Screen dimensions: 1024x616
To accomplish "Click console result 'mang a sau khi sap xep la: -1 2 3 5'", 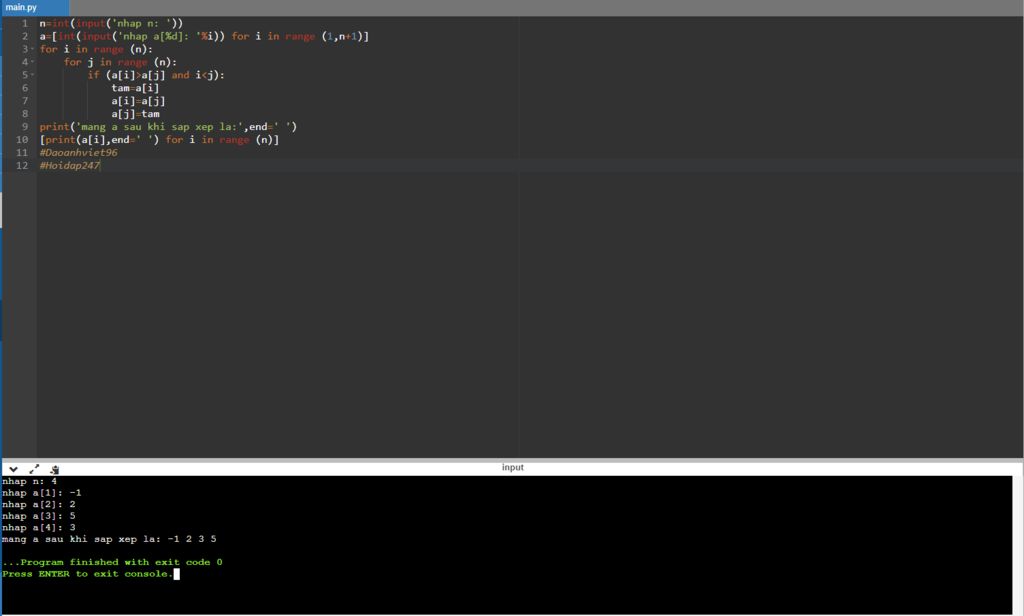I will coord(109,540).
